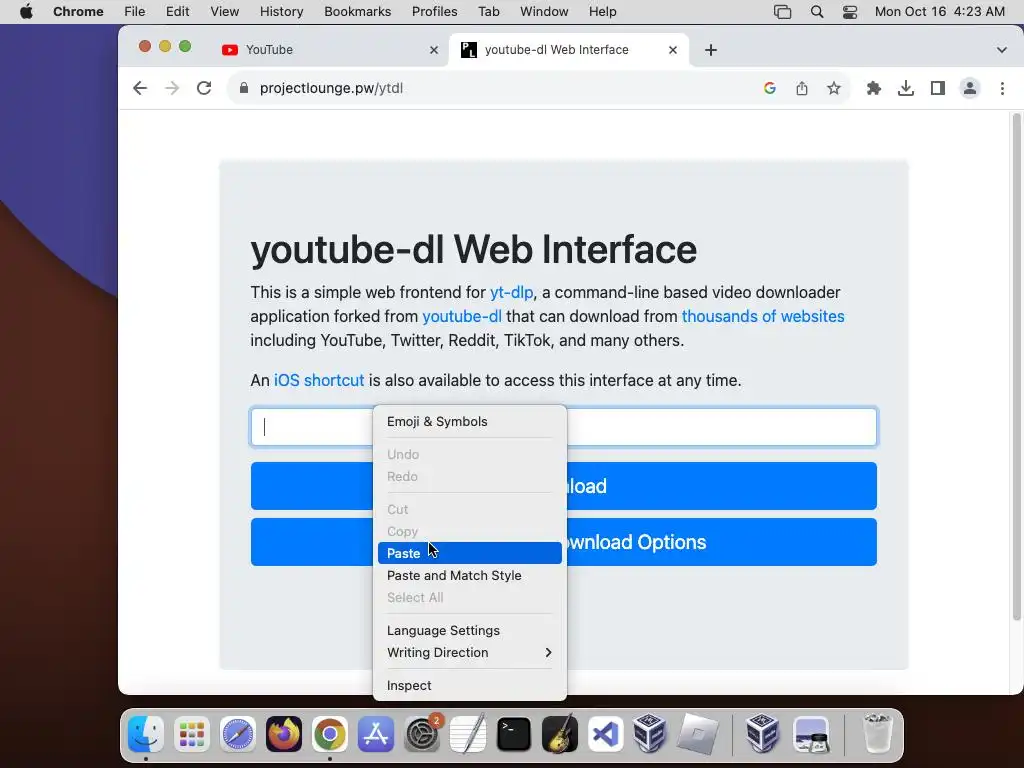Viewport: 1024px width, 768px height.
Task: Open the Trash in the Dock
Action: (x=877, y=734)
